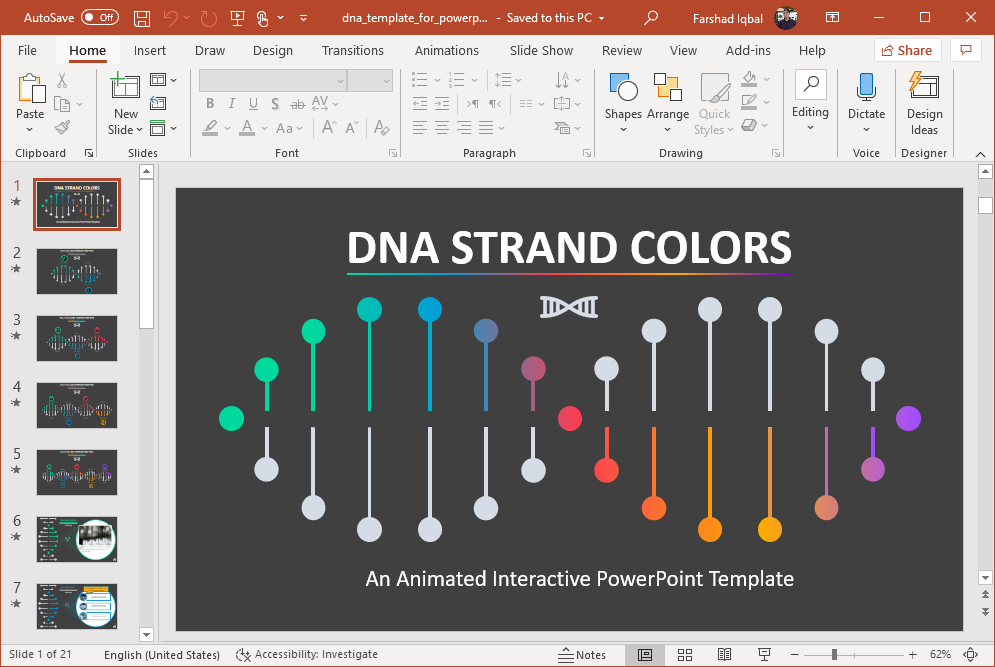Click the Copy icon in Clipboard group
The height and width of the screenshot is (667, 995).
62,103
